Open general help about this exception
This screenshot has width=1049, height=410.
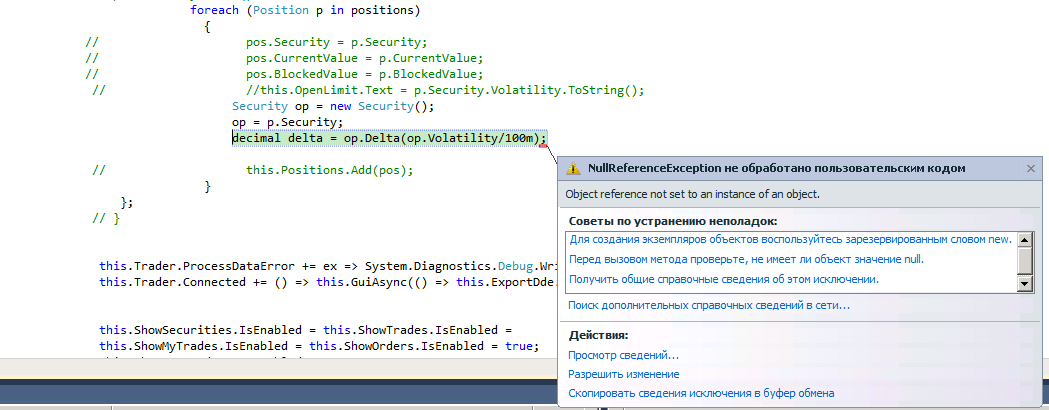[x=724, y=279]
